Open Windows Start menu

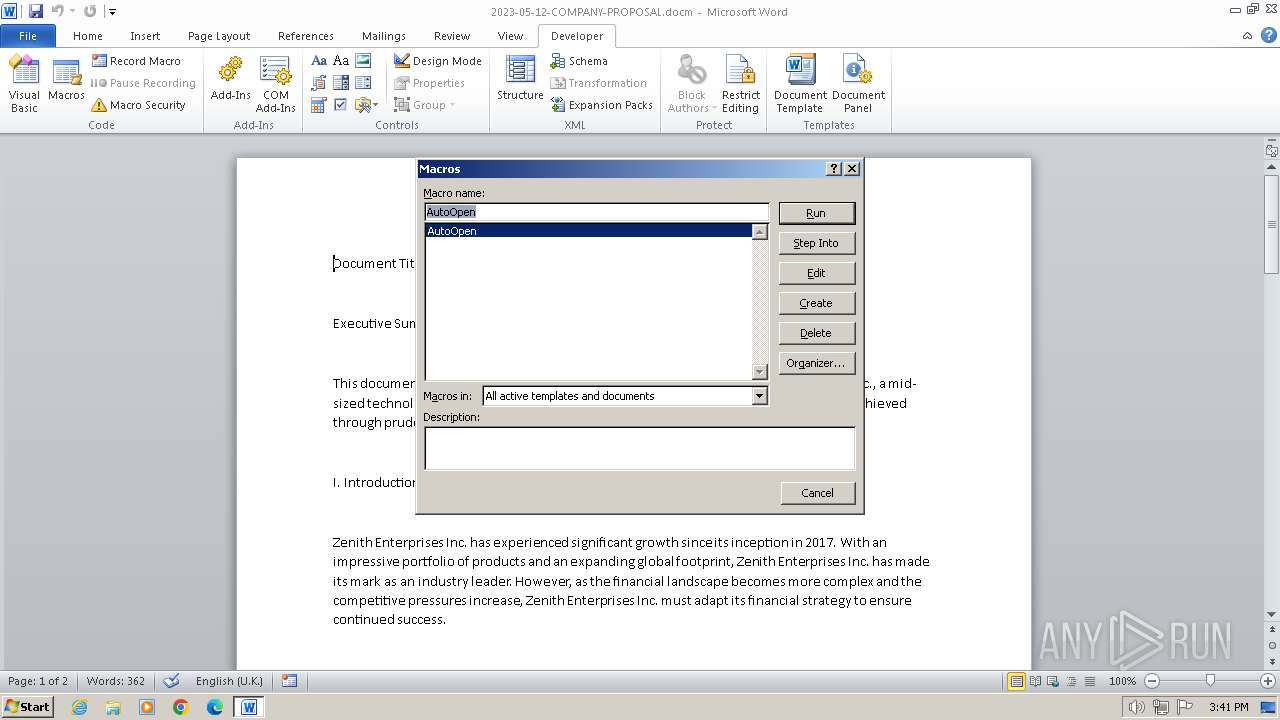[28, 706]
